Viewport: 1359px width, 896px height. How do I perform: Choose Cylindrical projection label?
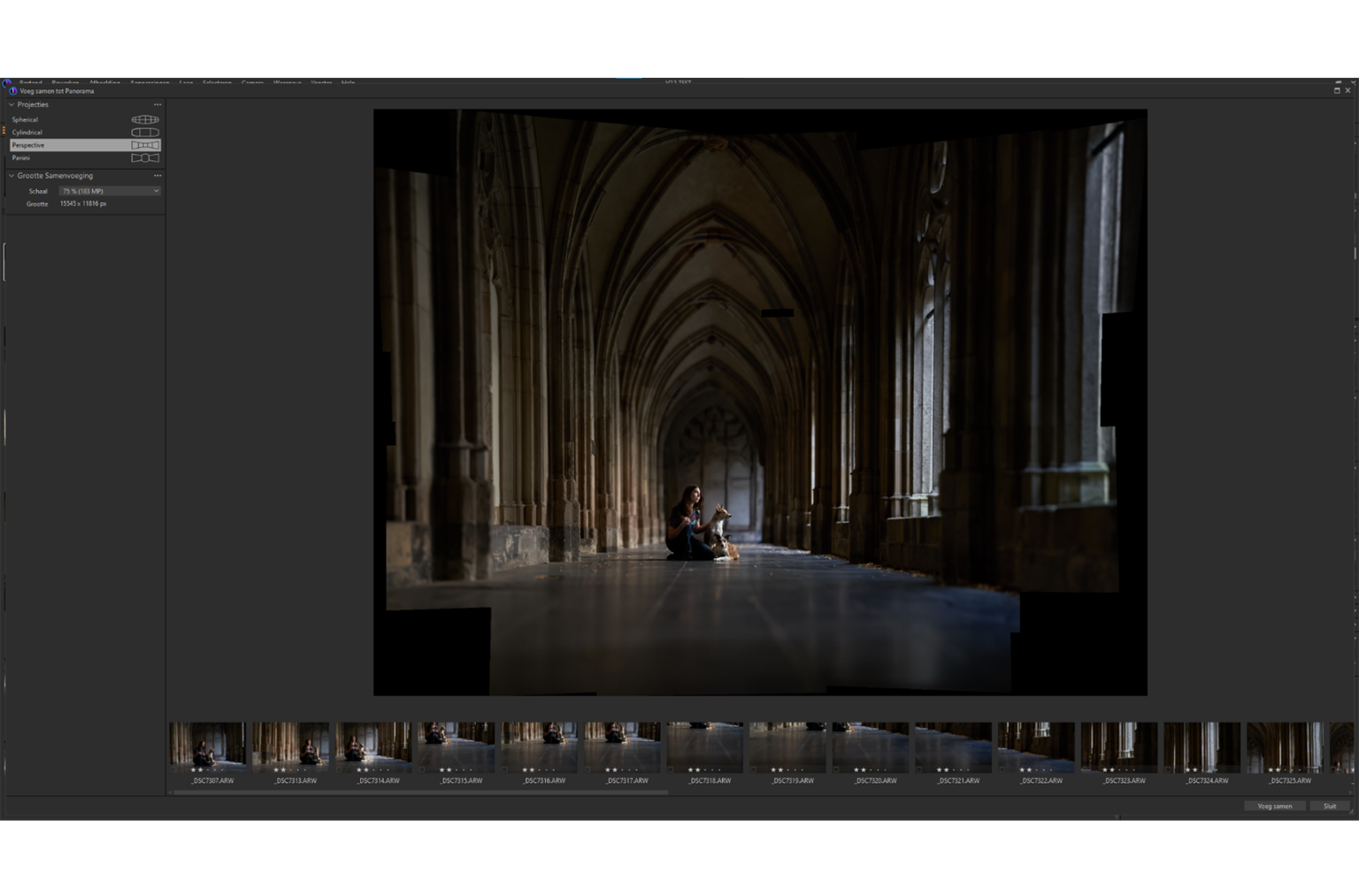[27, 133]
